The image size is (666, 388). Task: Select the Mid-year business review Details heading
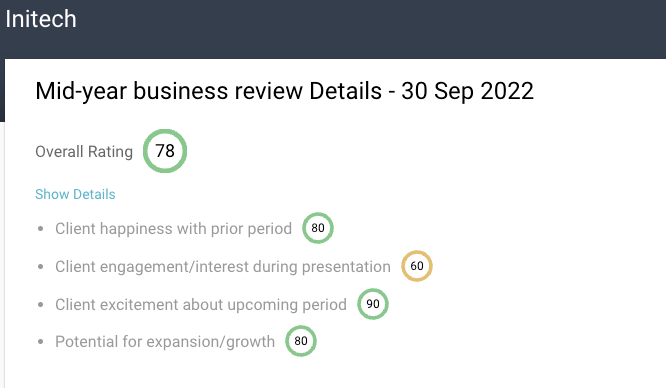click(284, 91)
